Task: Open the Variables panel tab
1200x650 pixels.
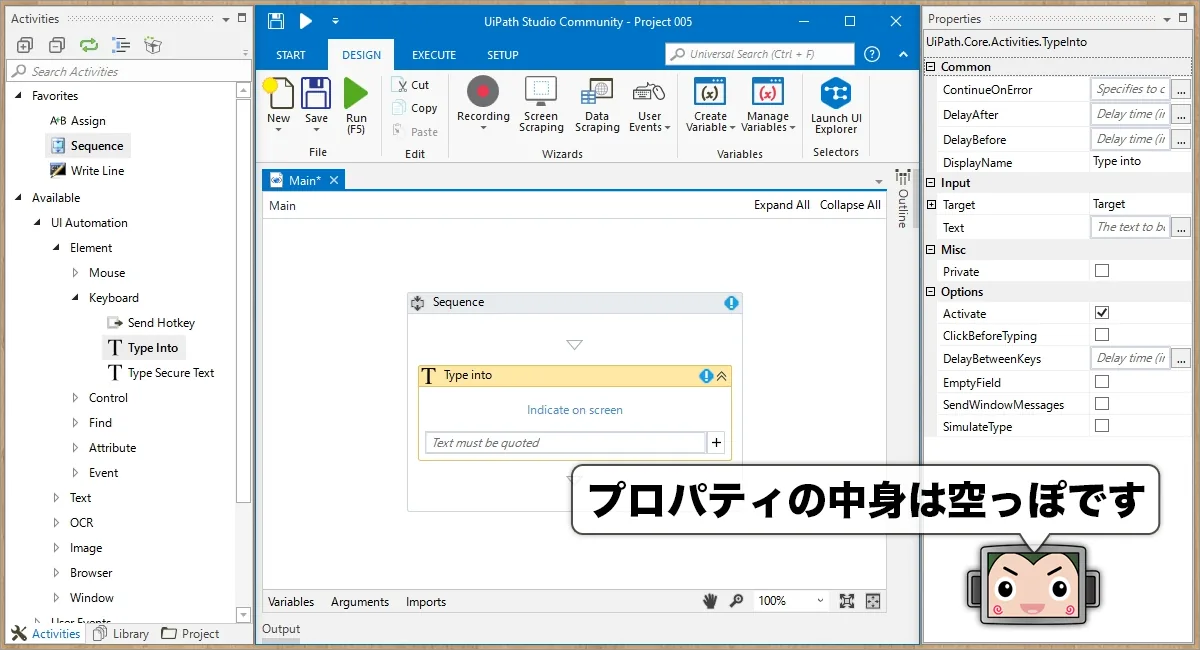Action: (x=291, y=602)
